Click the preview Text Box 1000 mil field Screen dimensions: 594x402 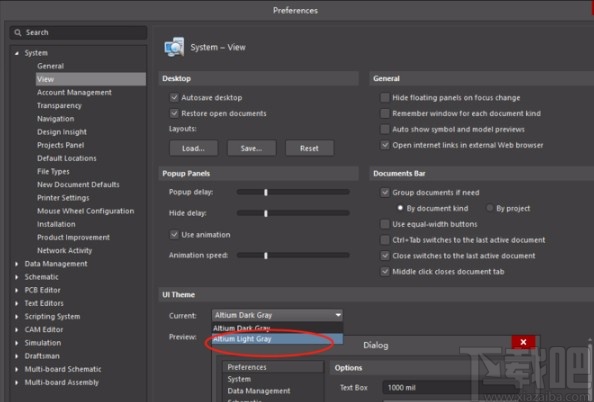tap(450, 388)
